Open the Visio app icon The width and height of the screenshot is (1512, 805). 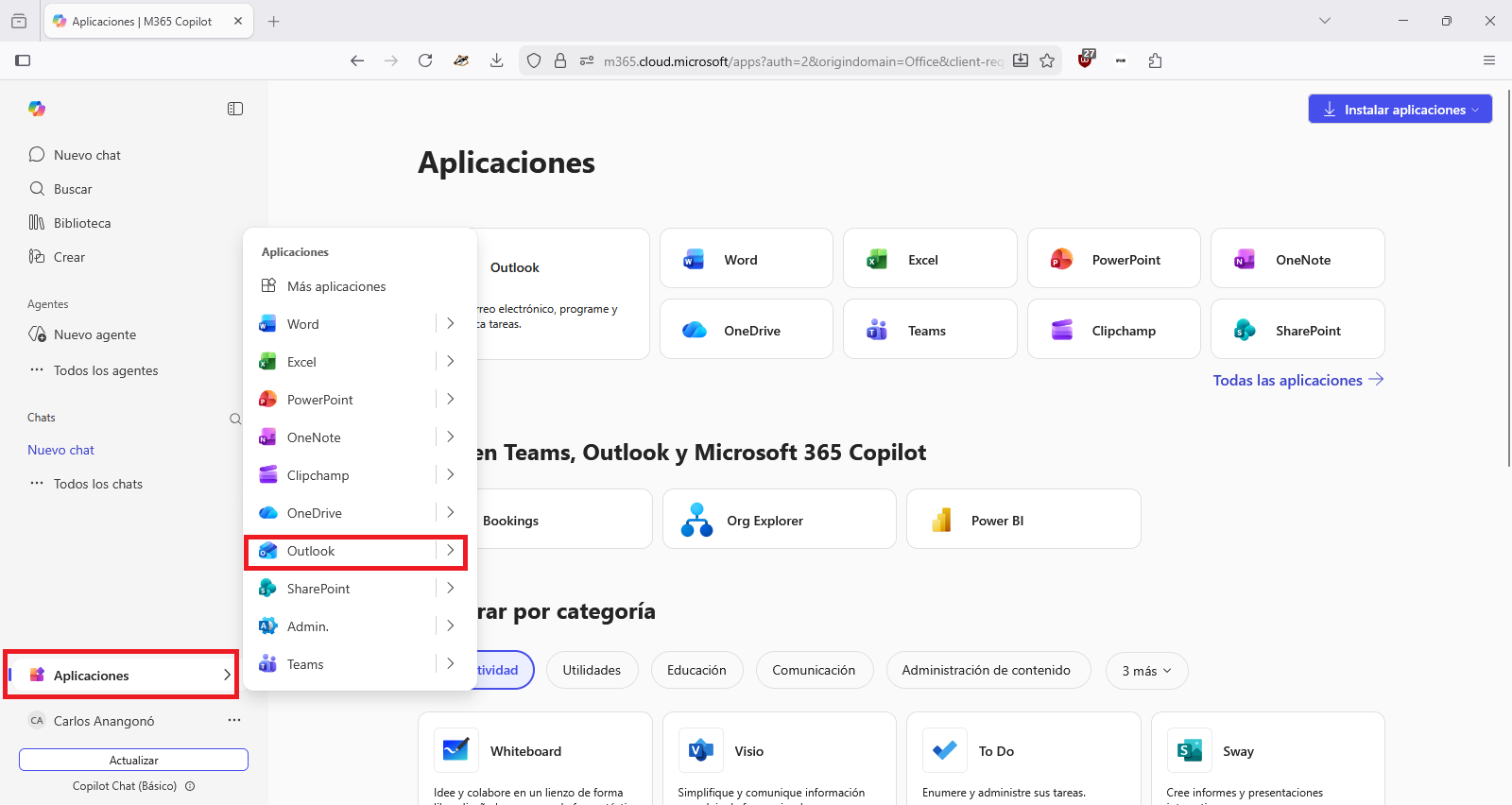pos(701,750)
